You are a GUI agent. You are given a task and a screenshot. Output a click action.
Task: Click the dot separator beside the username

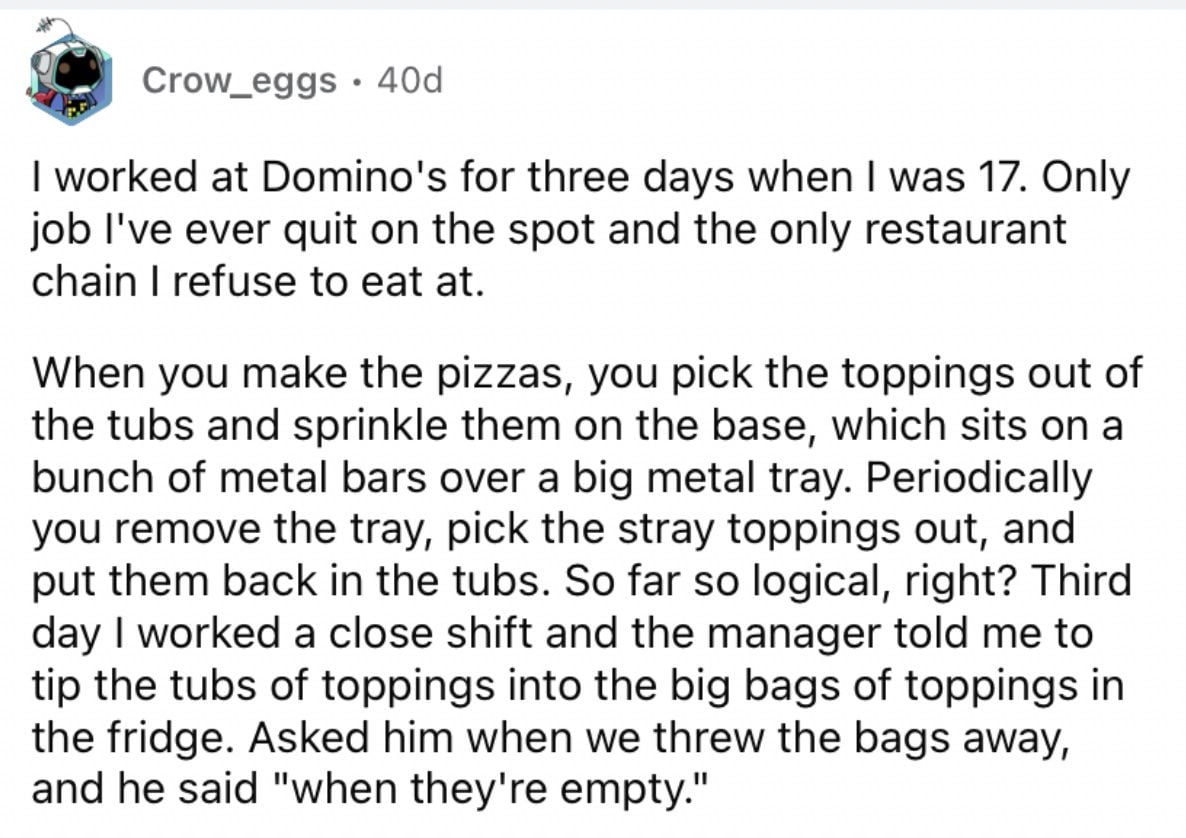pyautogui.click(x=357, y=81)
